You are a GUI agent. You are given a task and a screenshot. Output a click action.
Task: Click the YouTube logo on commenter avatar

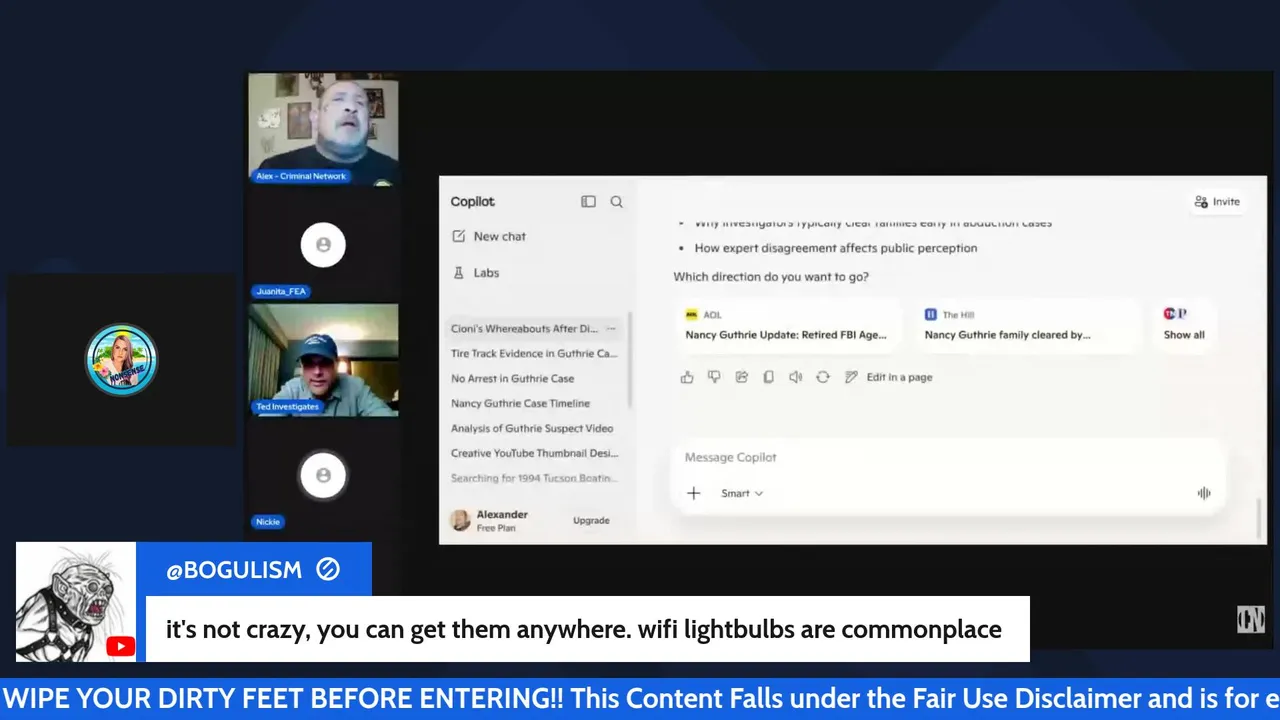[120, 647]
